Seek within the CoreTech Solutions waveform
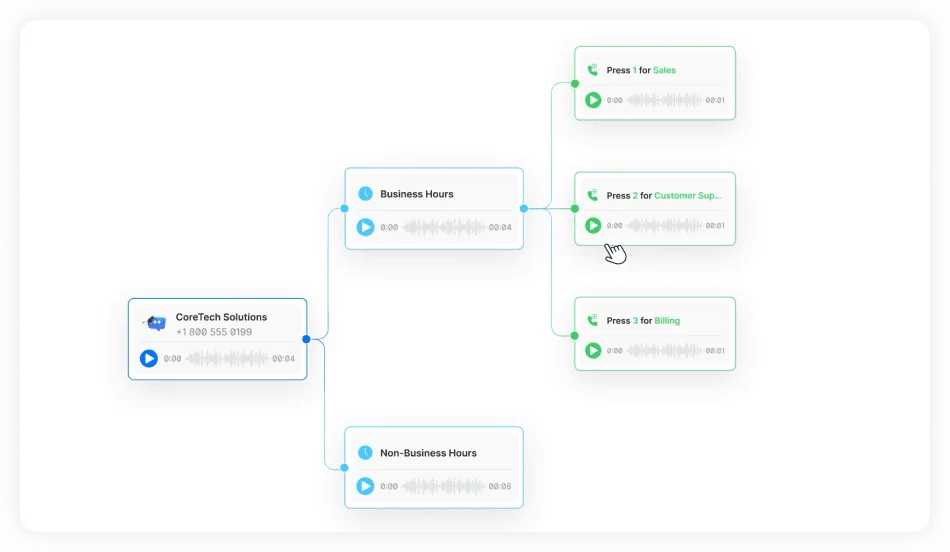 [227, 359]
